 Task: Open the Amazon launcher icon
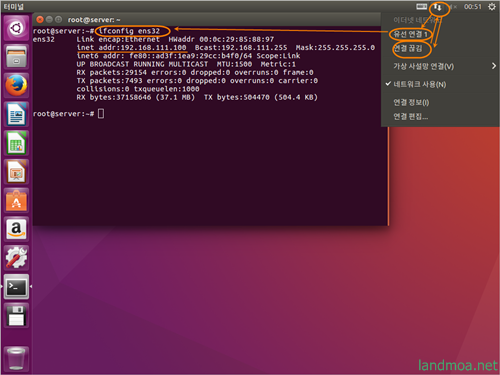16,229
